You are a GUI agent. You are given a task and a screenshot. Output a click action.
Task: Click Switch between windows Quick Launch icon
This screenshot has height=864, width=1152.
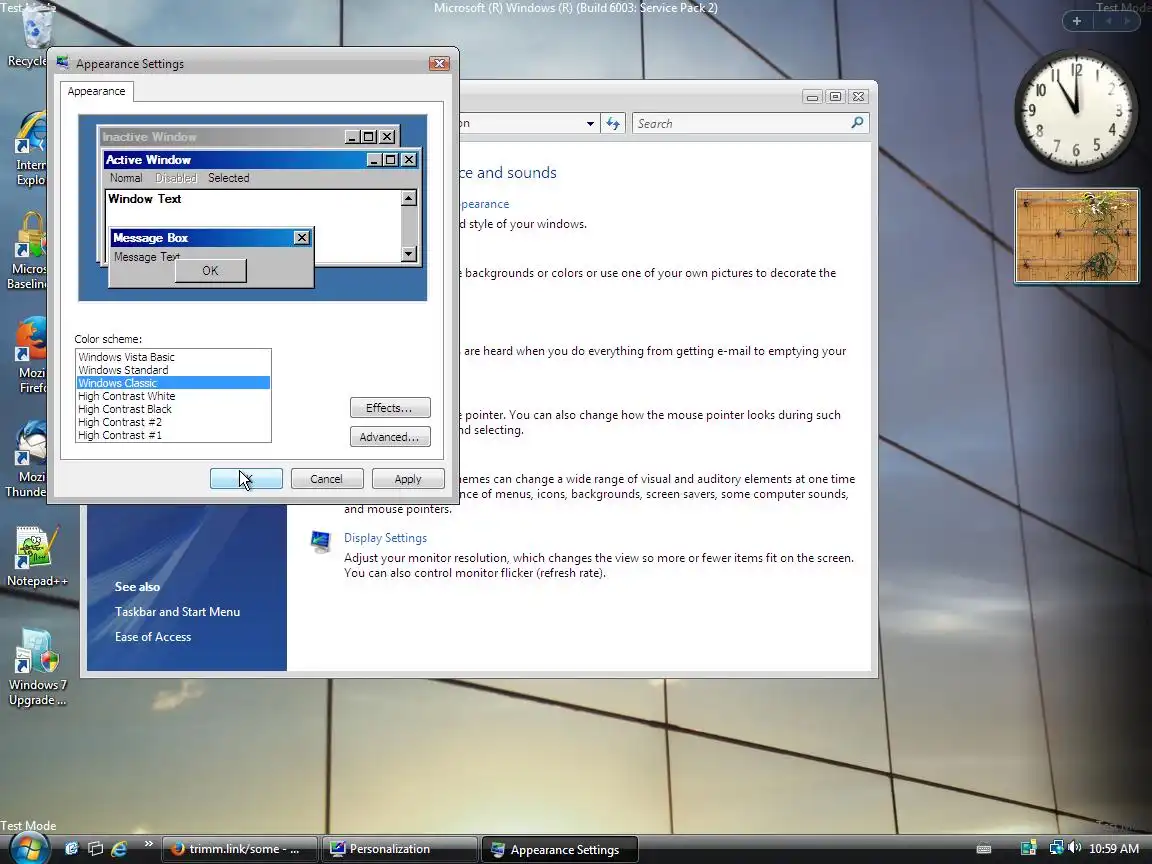point(95,849)
